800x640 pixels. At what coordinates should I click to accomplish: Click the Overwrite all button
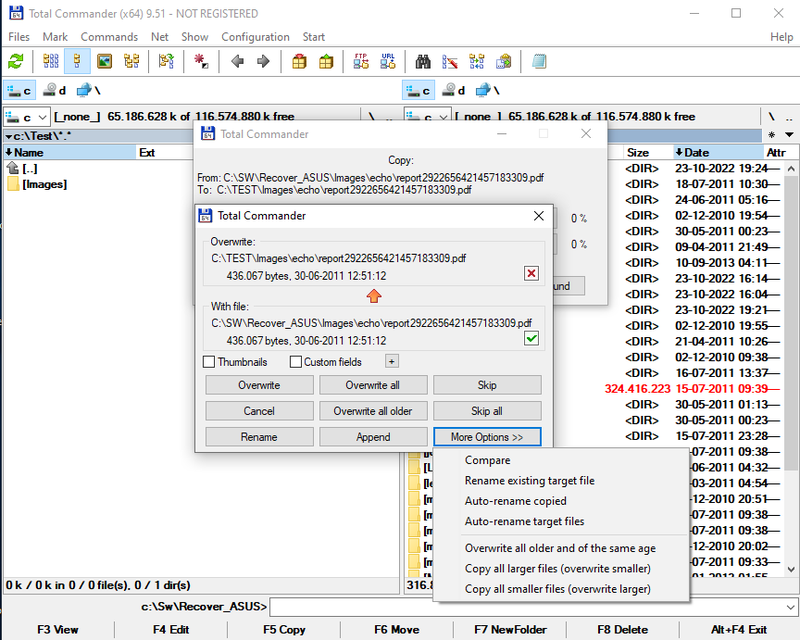[x=373, y=385]
